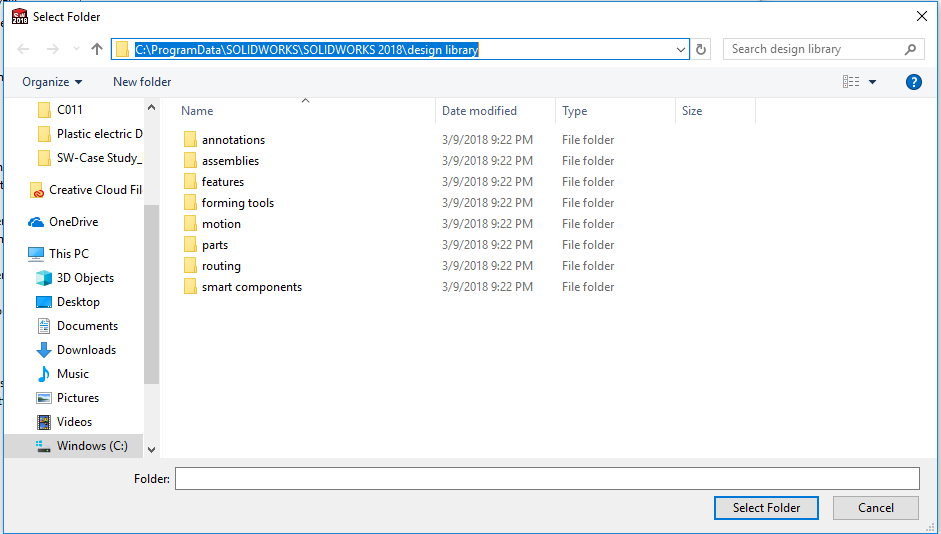Select the motion folder

(x=221, y=224)
